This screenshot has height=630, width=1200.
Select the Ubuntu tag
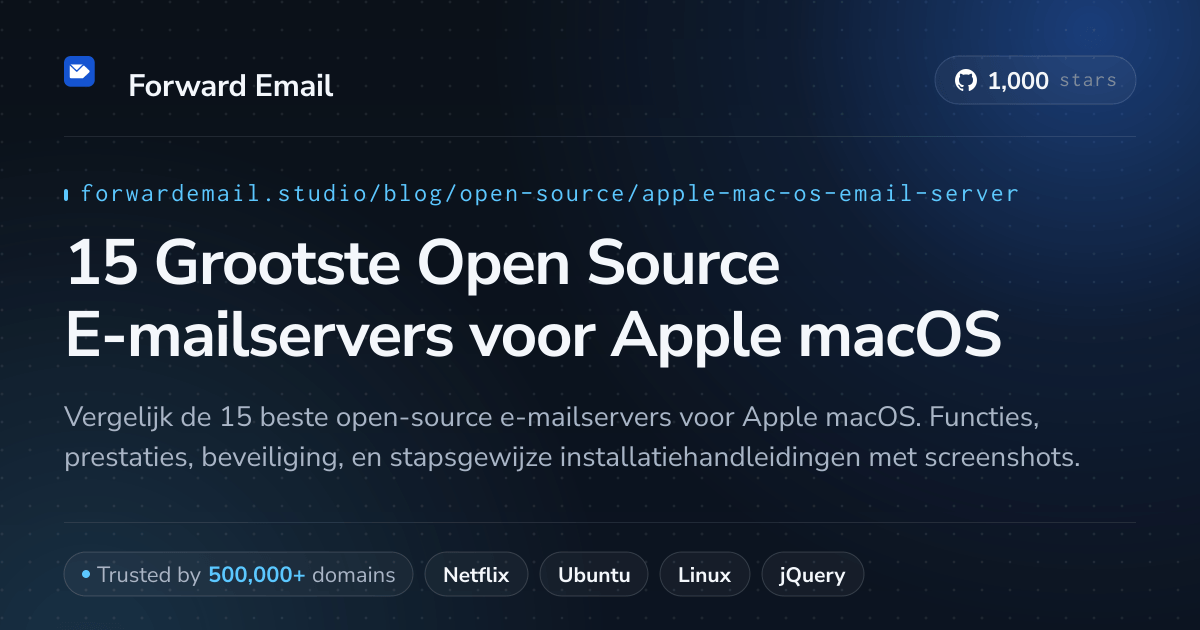pos(594,575)
